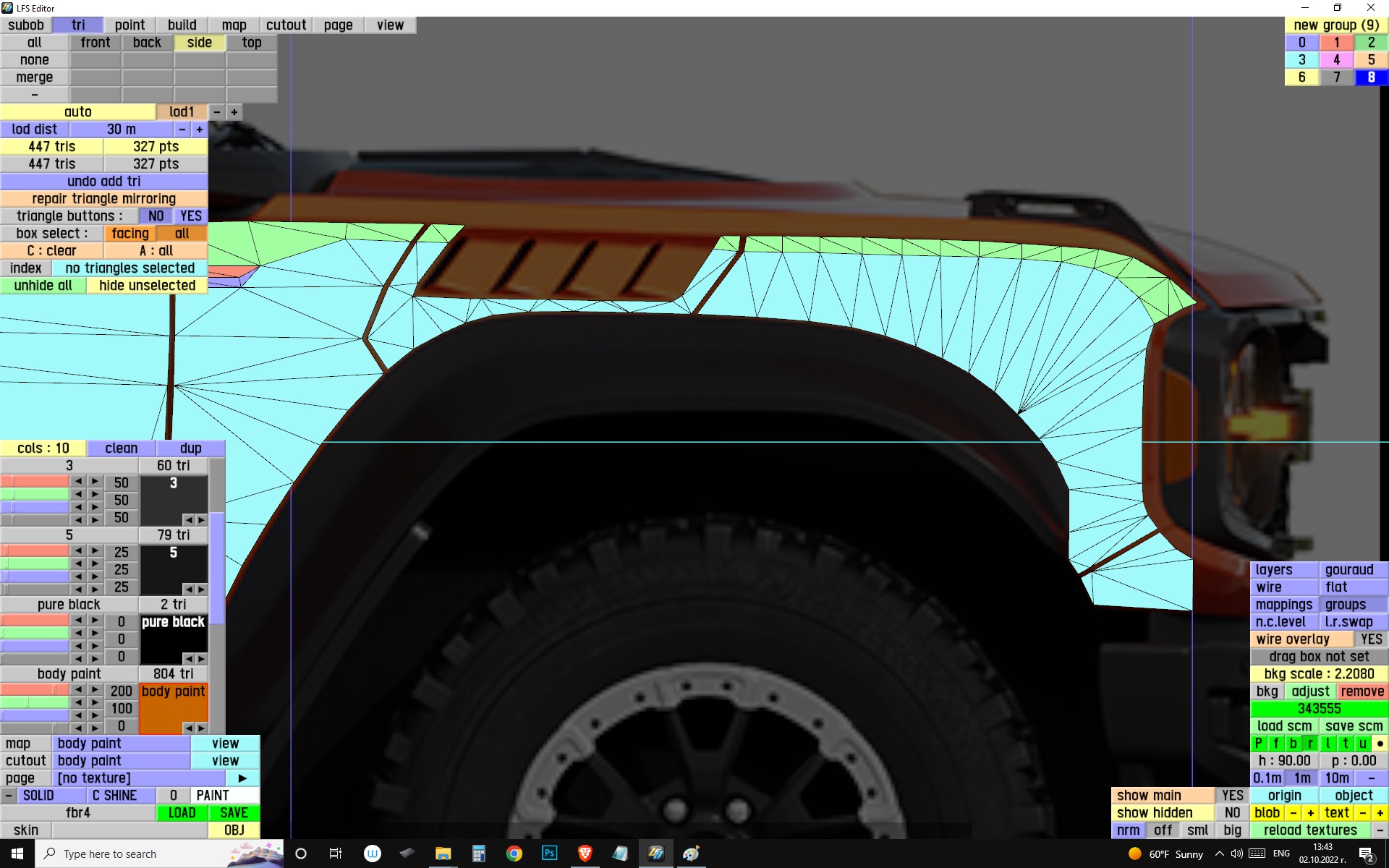Select the P perspective view button

pyautogui.click(x=1259, y=744)
